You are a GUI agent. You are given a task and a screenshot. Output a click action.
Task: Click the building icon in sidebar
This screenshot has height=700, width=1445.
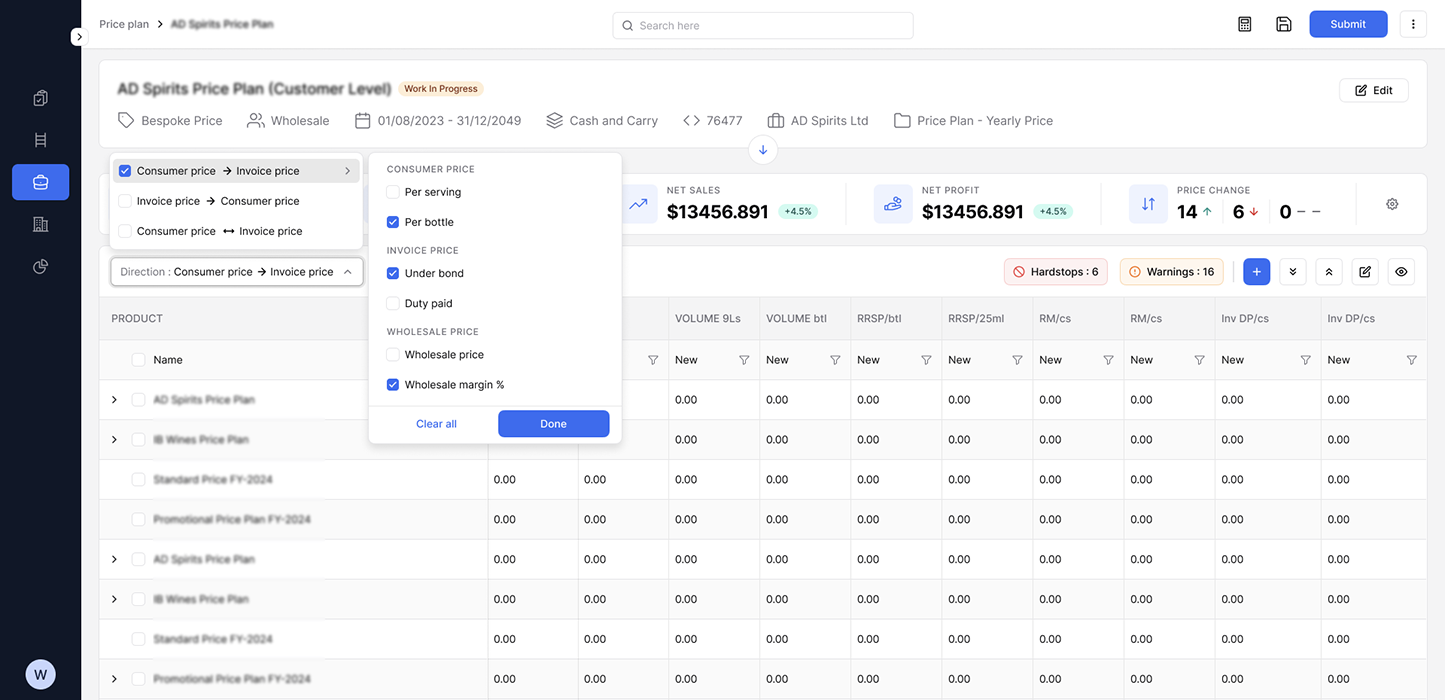(40, 224)
